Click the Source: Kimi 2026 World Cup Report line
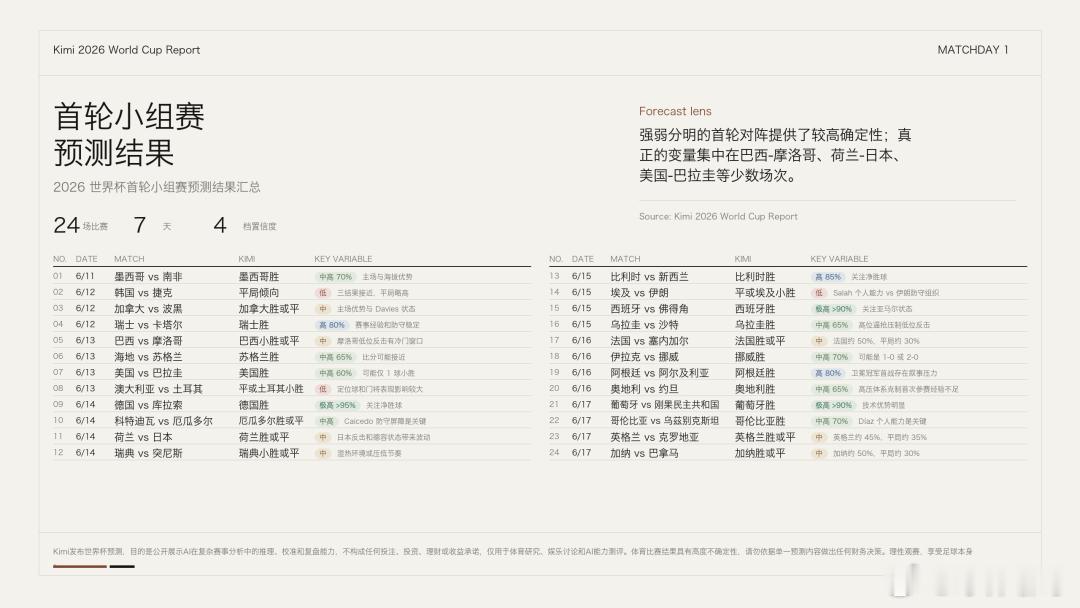 coord(718,216)
